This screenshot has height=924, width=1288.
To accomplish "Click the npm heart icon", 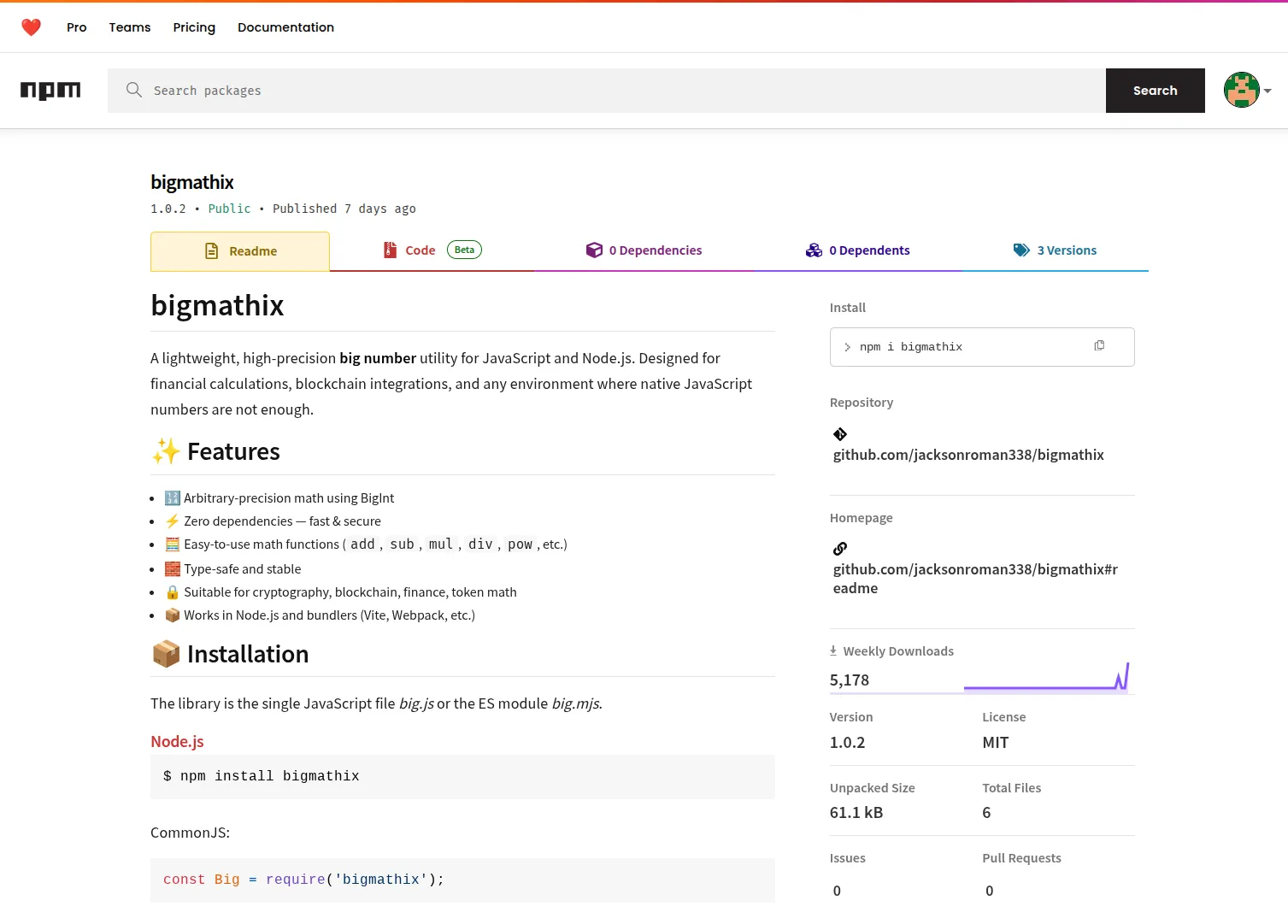I will click(x=31, y=26).
